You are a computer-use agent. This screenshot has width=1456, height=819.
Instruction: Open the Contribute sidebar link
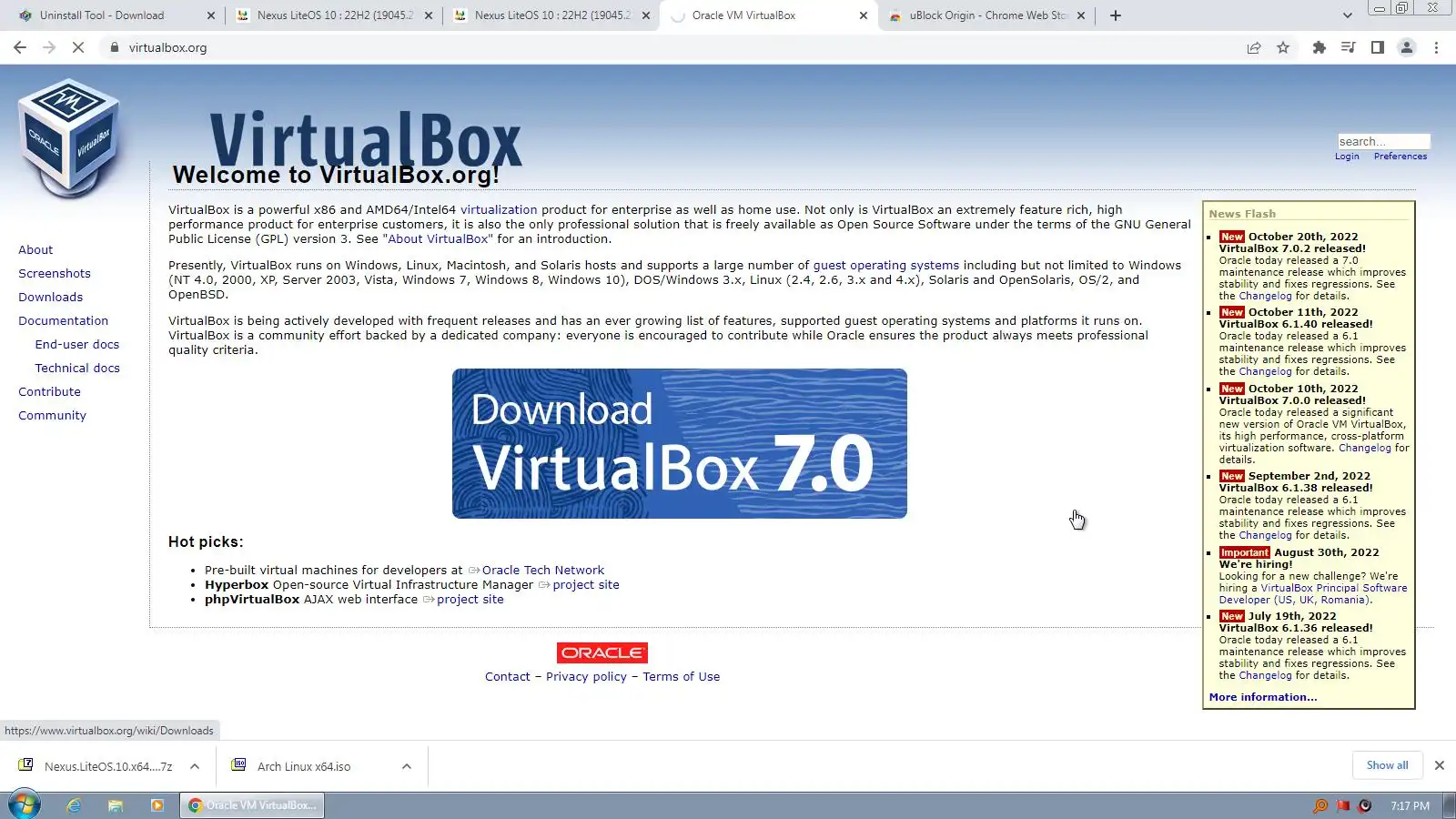pos(49,391)
